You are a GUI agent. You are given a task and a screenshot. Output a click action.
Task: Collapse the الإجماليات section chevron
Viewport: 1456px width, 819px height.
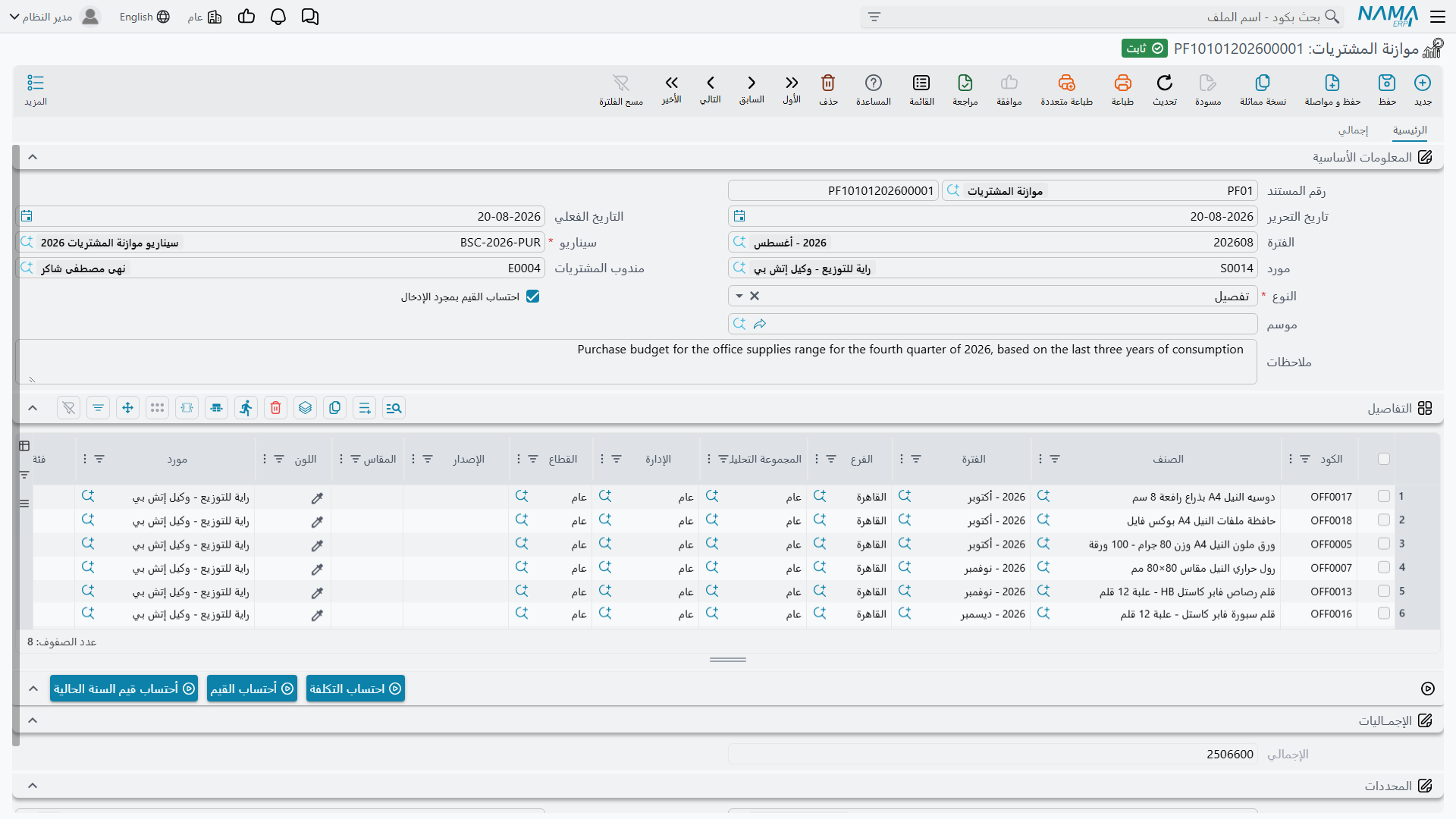pyautogui.click(x=33, y=720)
